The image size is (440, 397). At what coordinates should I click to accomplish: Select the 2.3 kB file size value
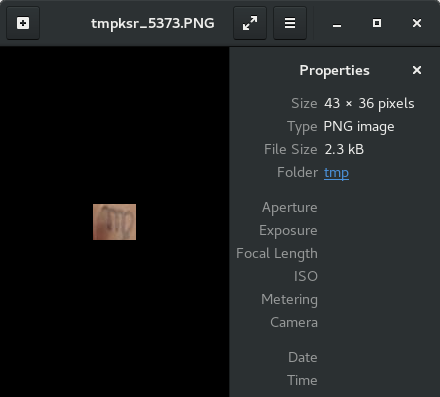pyautogui.click(x=344, y=149)
